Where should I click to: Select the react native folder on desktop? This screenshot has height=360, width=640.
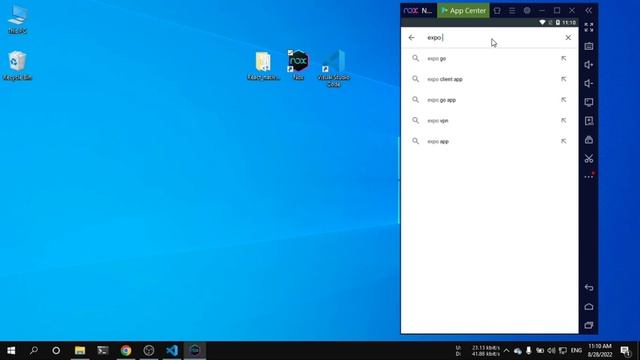click(263, 66)
